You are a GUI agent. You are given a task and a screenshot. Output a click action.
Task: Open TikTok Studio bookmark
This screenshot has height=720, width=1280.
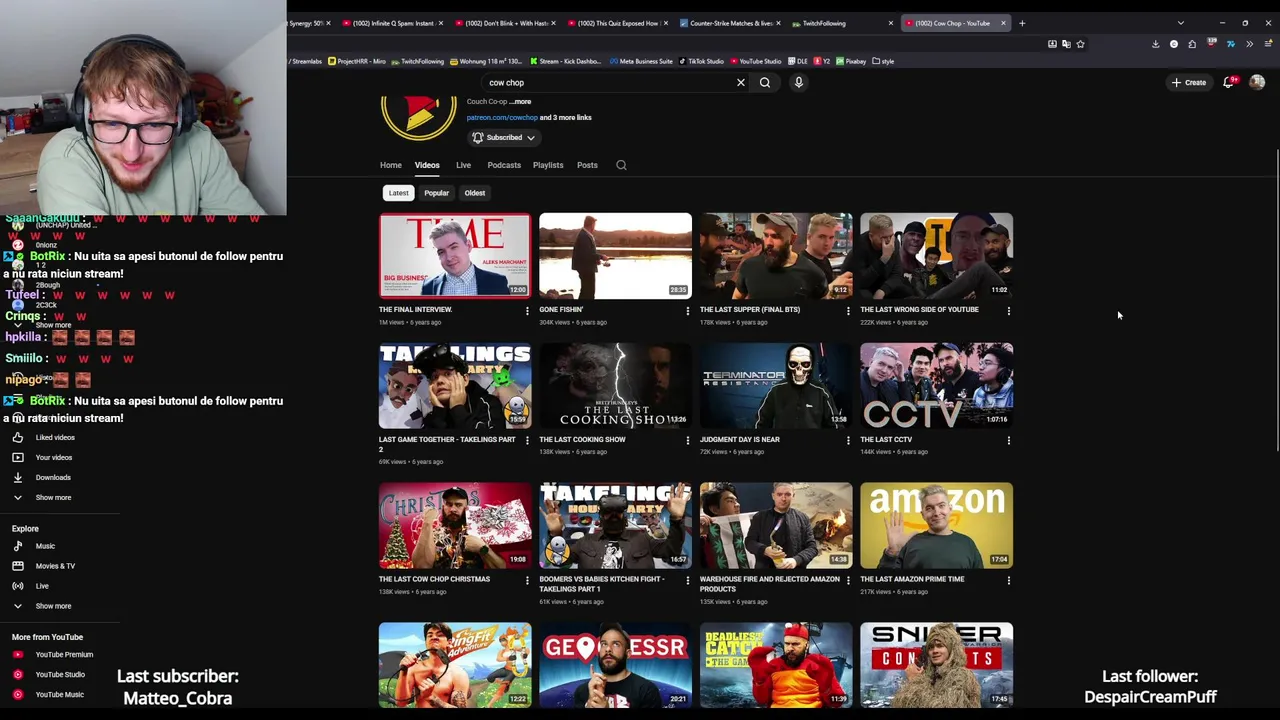pyautogui.click(x=701, y=61)
